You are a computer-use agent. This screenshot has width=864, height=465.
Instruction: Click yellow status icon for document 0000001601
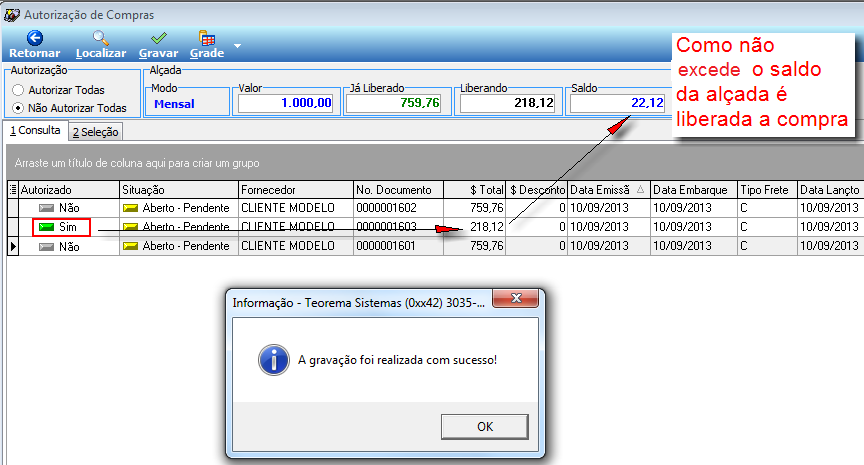[x=131, y=246]
